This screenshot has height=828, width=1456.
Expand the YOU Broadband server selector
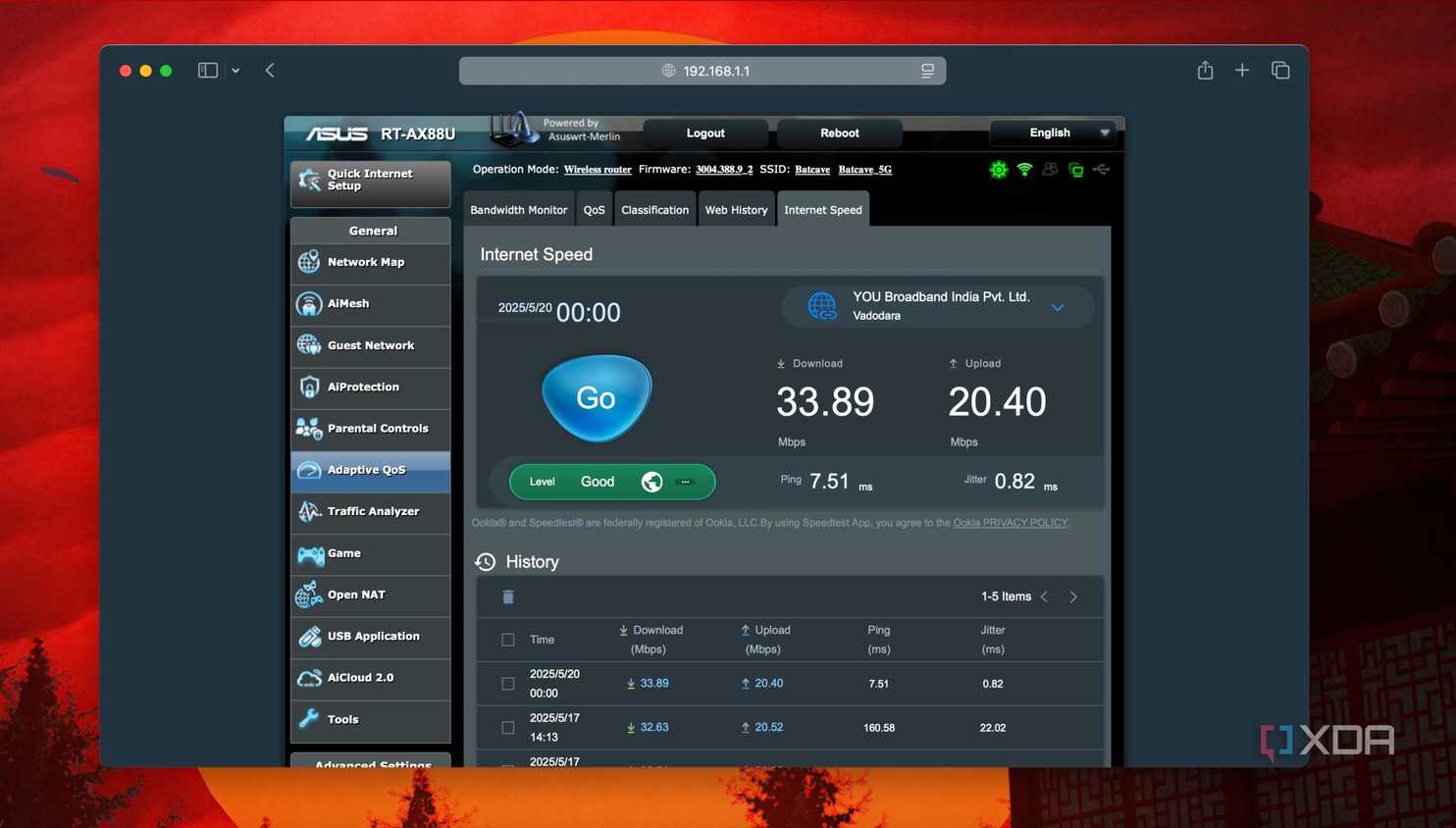[938, 306]
